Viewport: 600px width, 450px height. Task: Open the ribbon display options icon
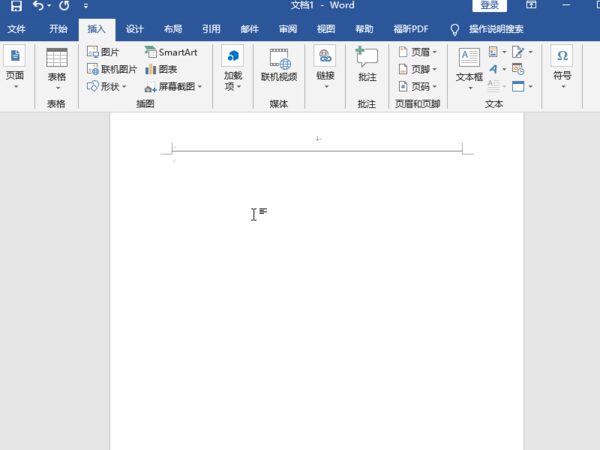click(531, 5)
